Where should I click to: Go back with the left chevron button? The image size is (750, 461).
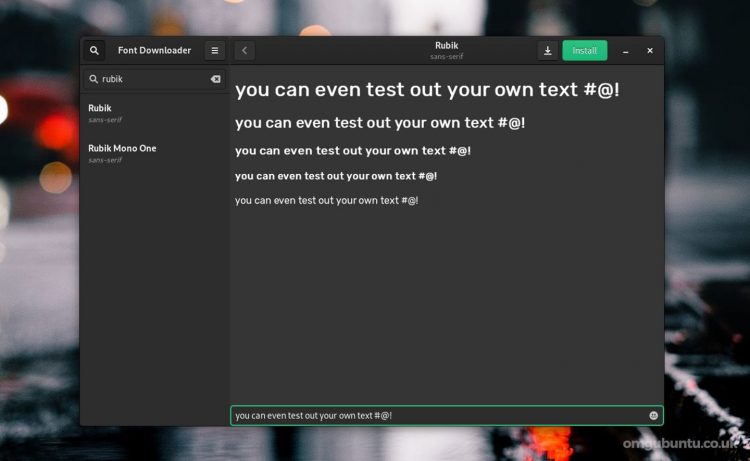pyautogui.click(x=244, y=50)
